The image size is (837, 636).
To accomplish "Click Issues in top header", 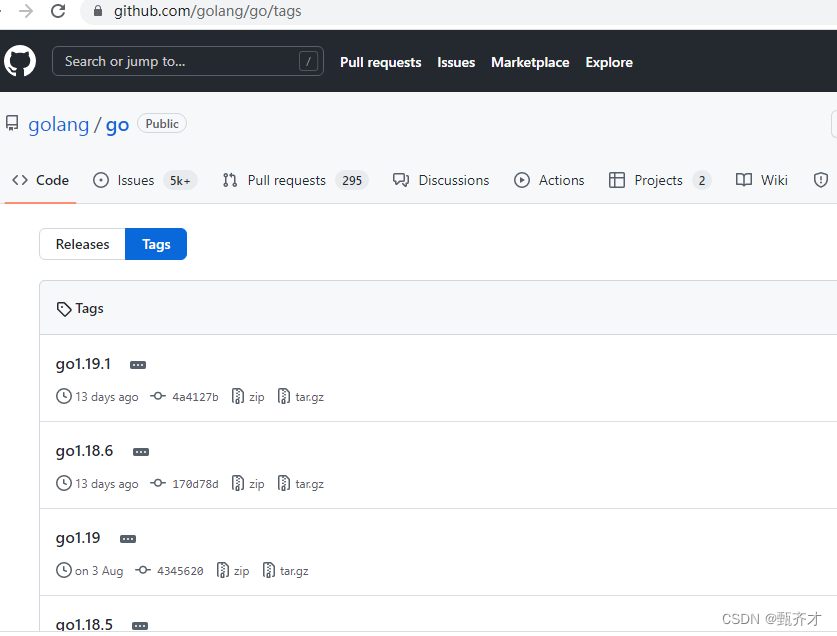I will click(x=456, y=62).
